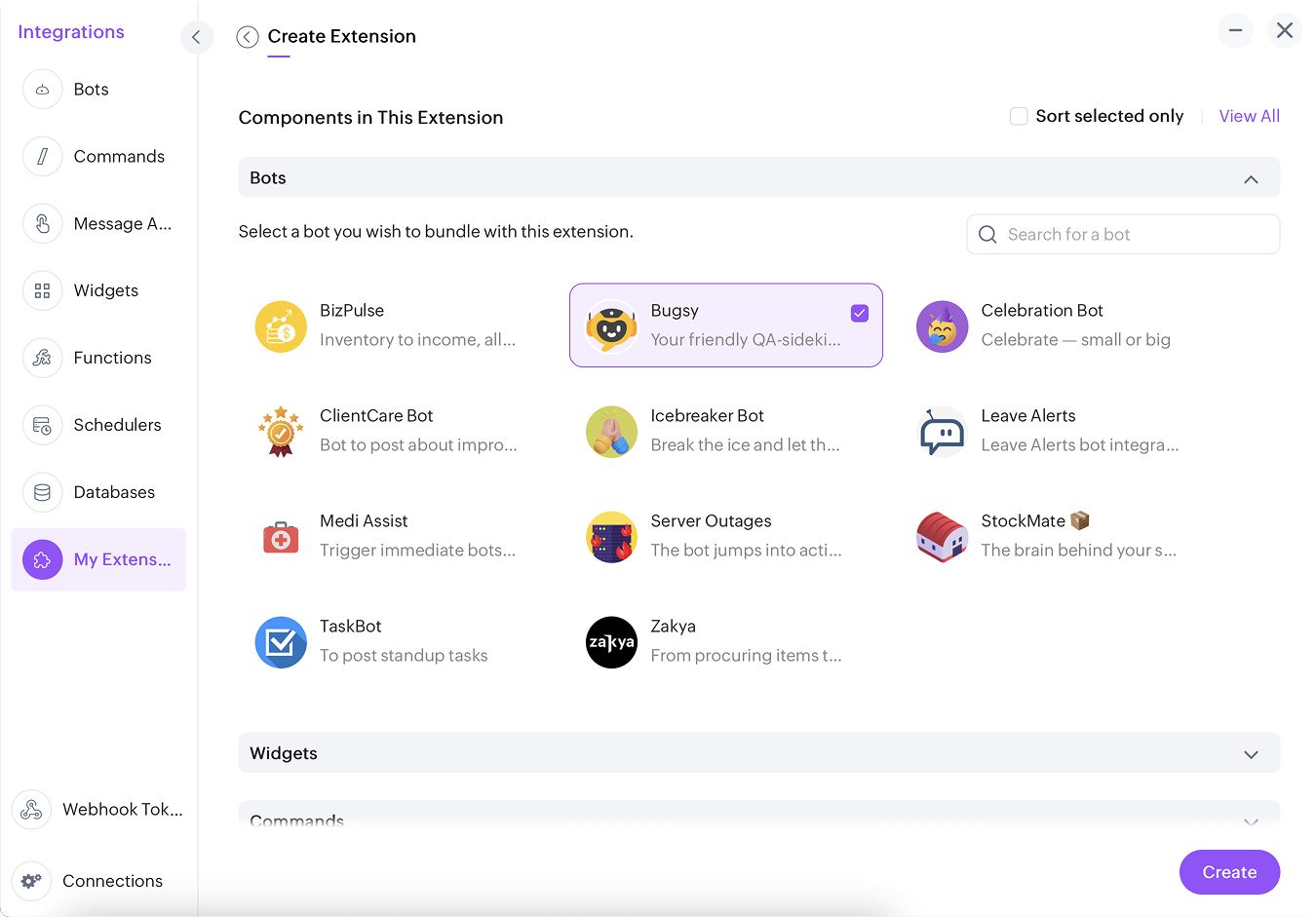Enable the Sort selected only checkbox
Image resolution: width=1316 pixels, height=917 pixels.
coord(1019,117)
